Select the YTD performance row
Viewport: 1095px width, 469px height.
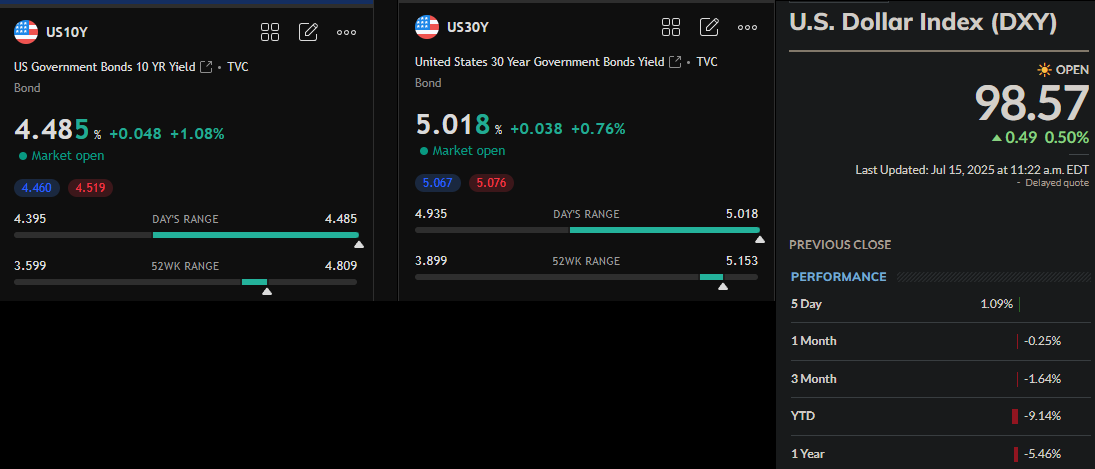pyautogui.click(x=941, y=416)
